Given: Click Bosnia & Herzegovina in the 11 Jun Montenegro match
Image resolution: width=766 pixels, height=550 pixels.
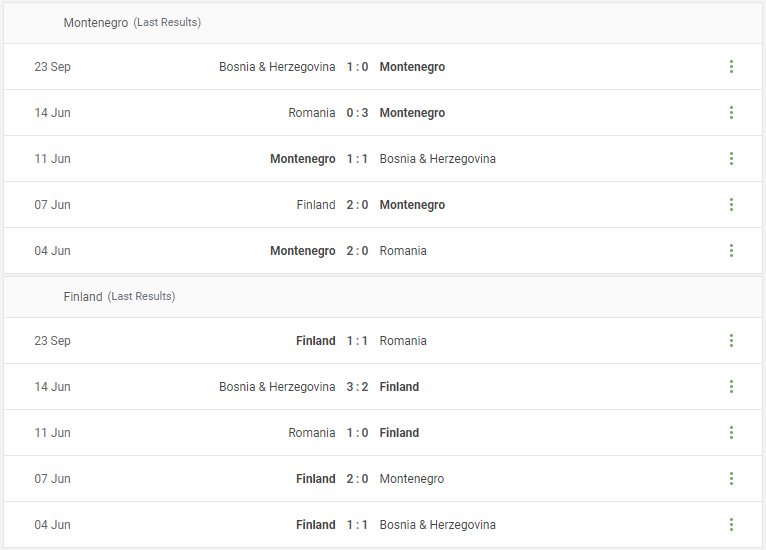Looking at the screenshot, I should click(x=438, y=159).
